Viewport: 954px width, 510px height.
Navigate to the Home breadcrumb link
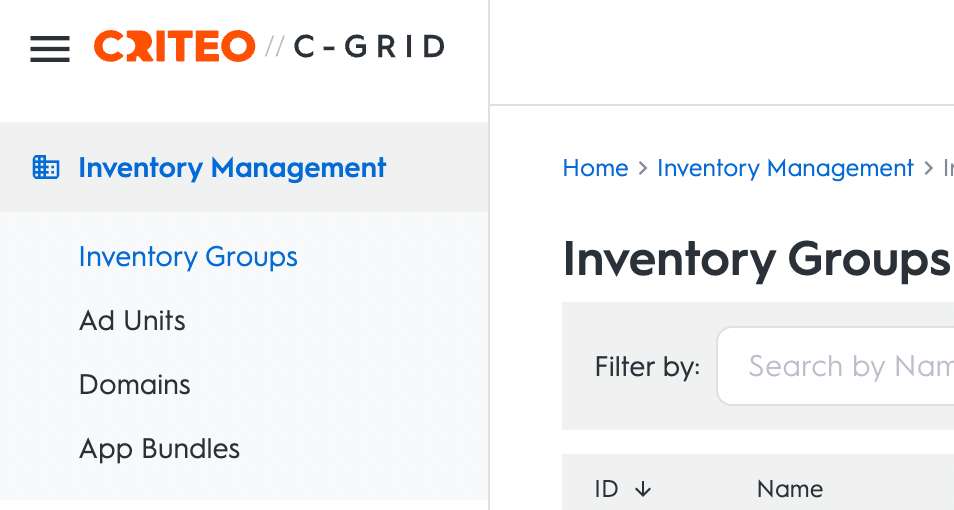595,168
